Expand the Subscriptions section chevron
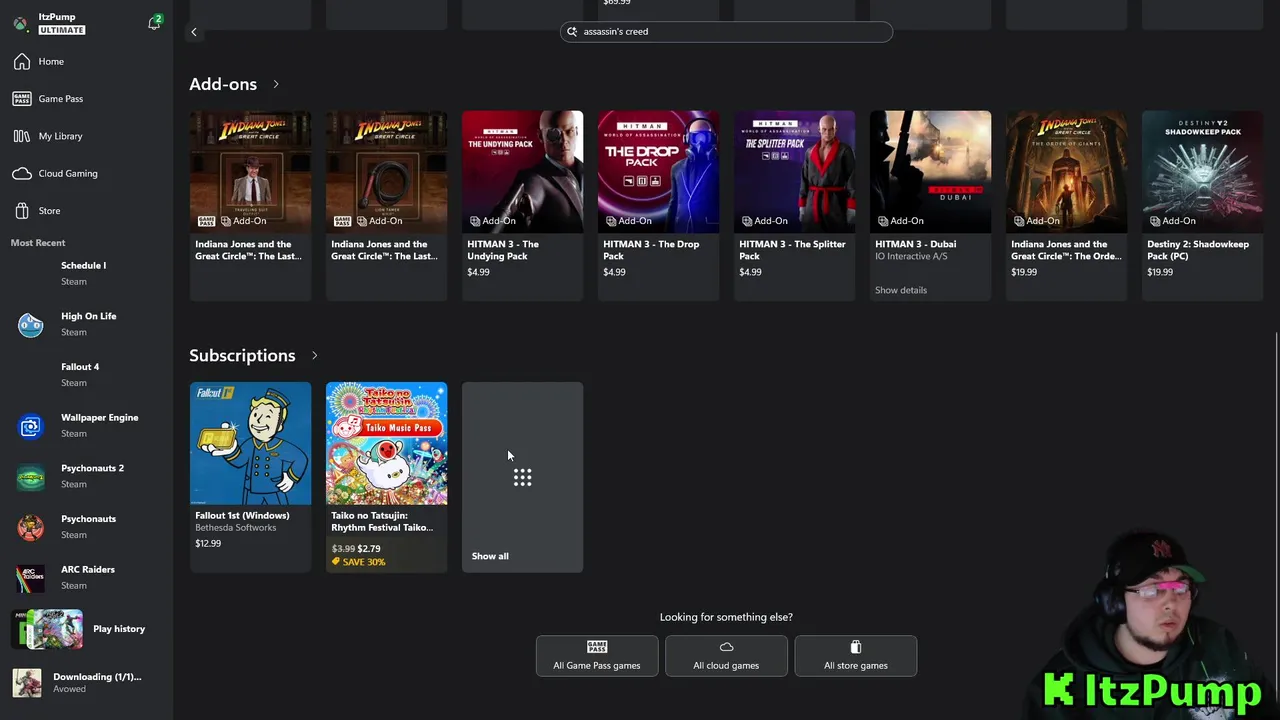Image resolution: width=1280 pixels, height=720 pixels. click(314, 355)
